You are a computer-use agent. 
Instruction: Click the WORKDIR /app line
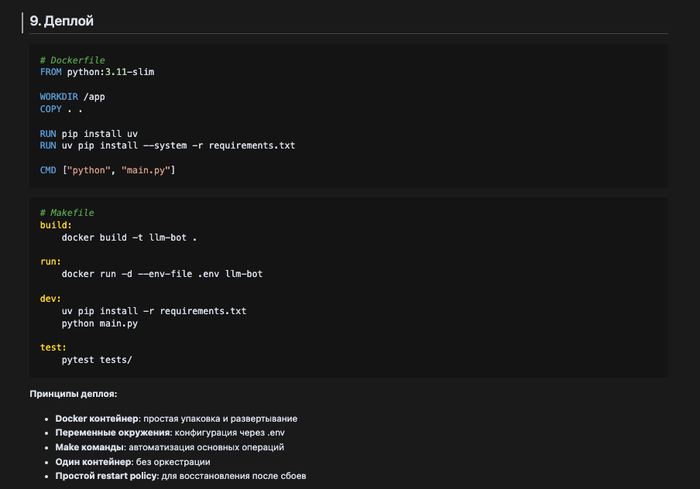(x=72, y=97)
